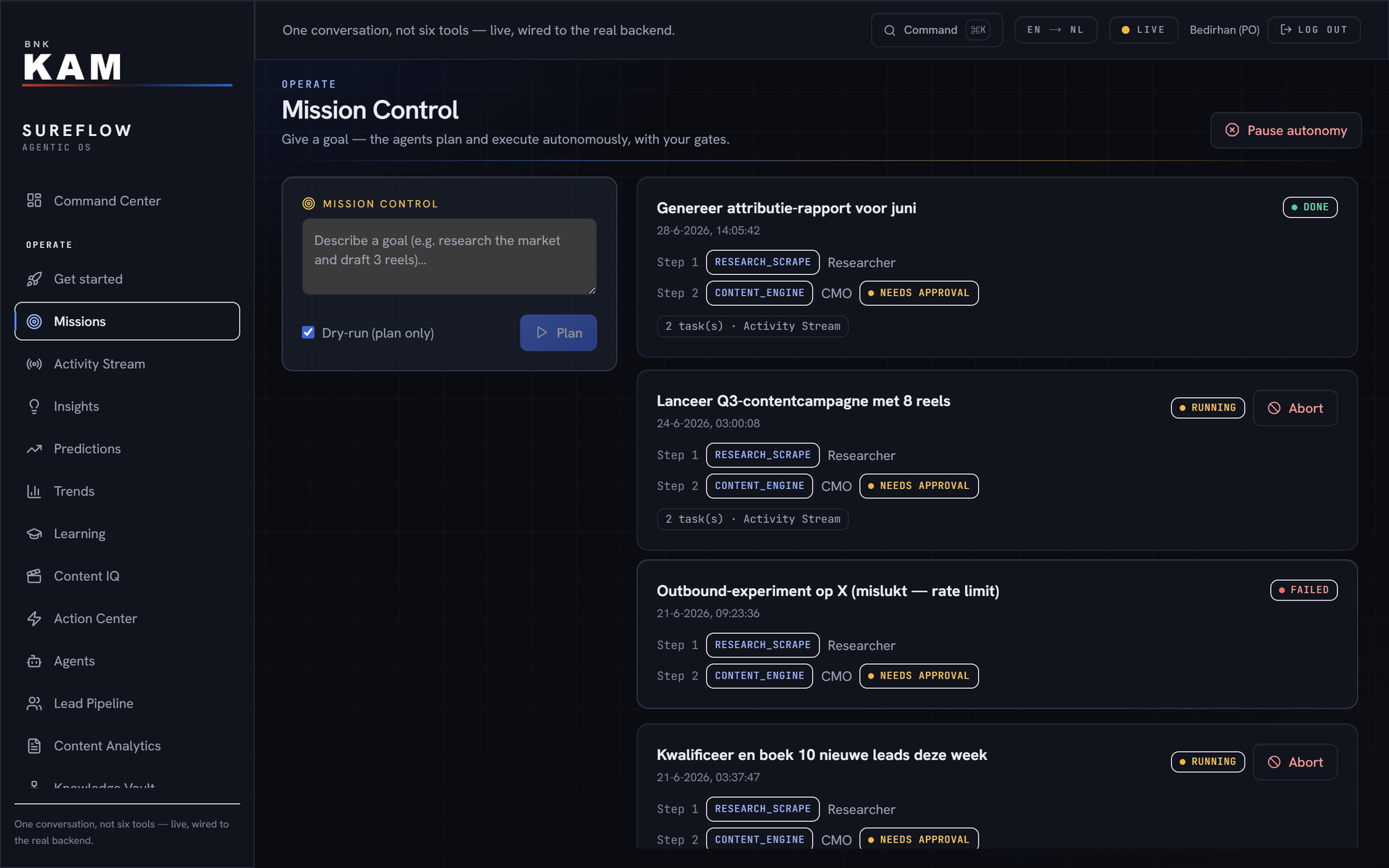Click the Learning graduation-cap icon

pyautogui.click(x=34, y=534)
